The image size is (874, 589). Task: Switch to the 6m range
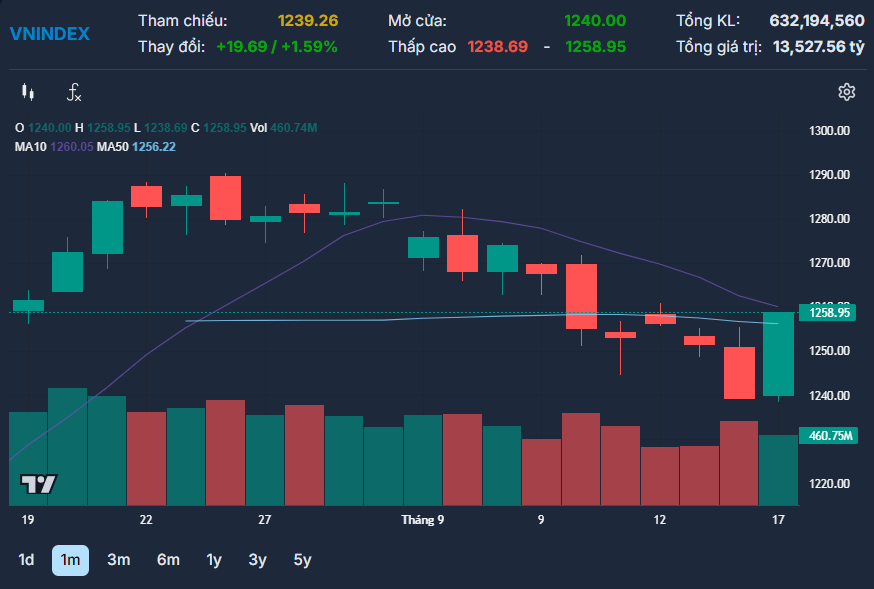168,559
